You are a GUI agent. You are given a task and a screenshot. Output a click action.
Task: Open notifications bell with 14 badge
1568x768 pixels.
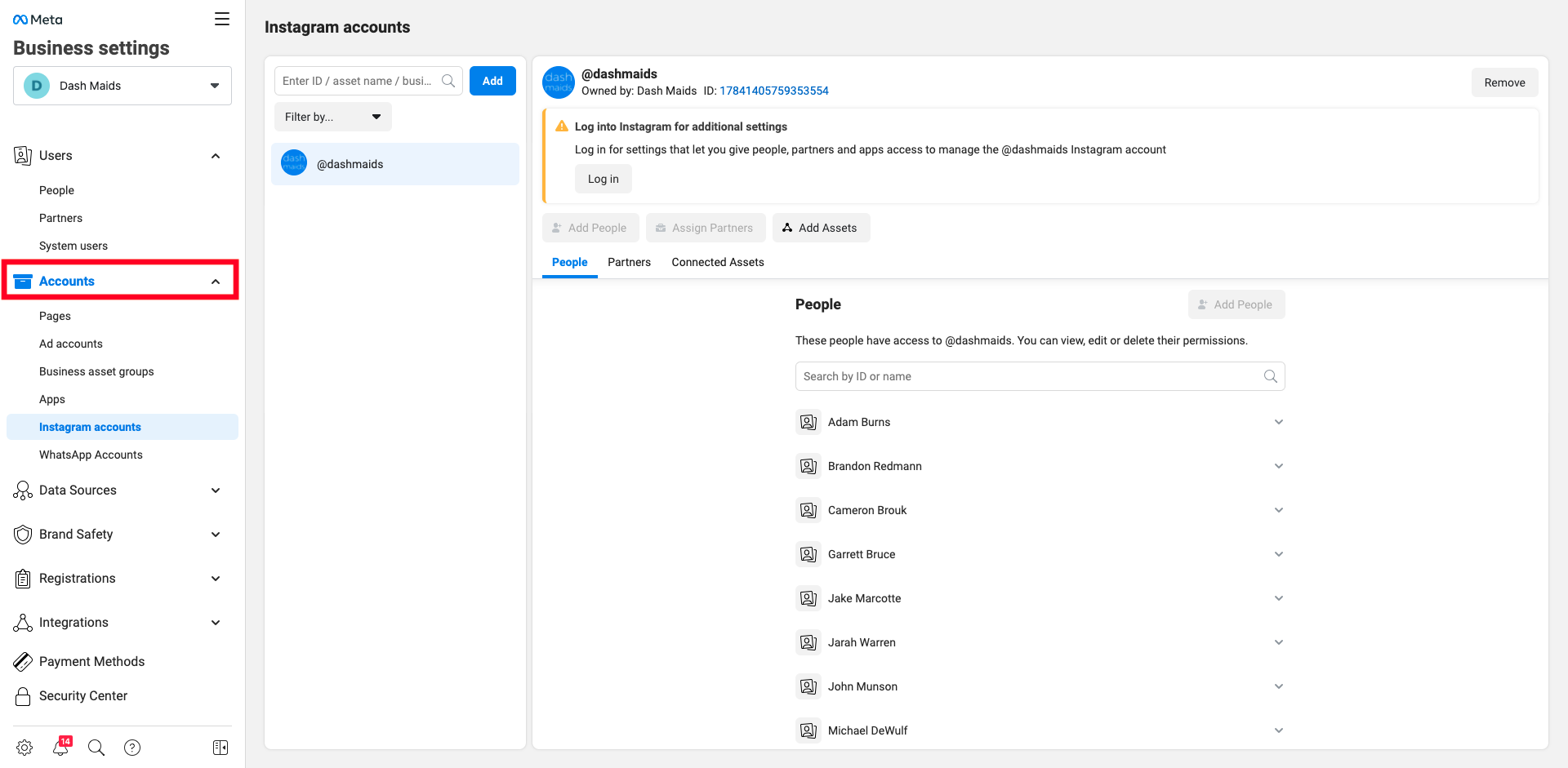pos(61,748)
